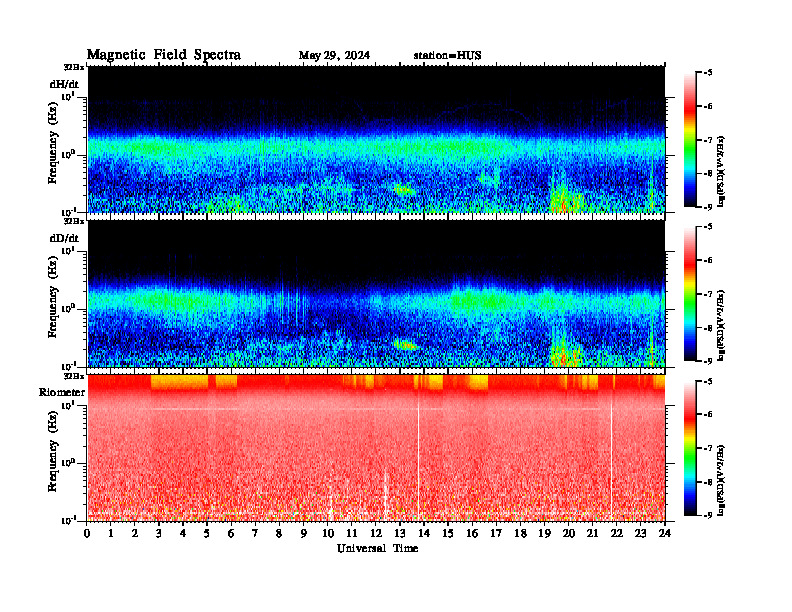Click hour label "12" on the time axis

(x=376, y=533)
